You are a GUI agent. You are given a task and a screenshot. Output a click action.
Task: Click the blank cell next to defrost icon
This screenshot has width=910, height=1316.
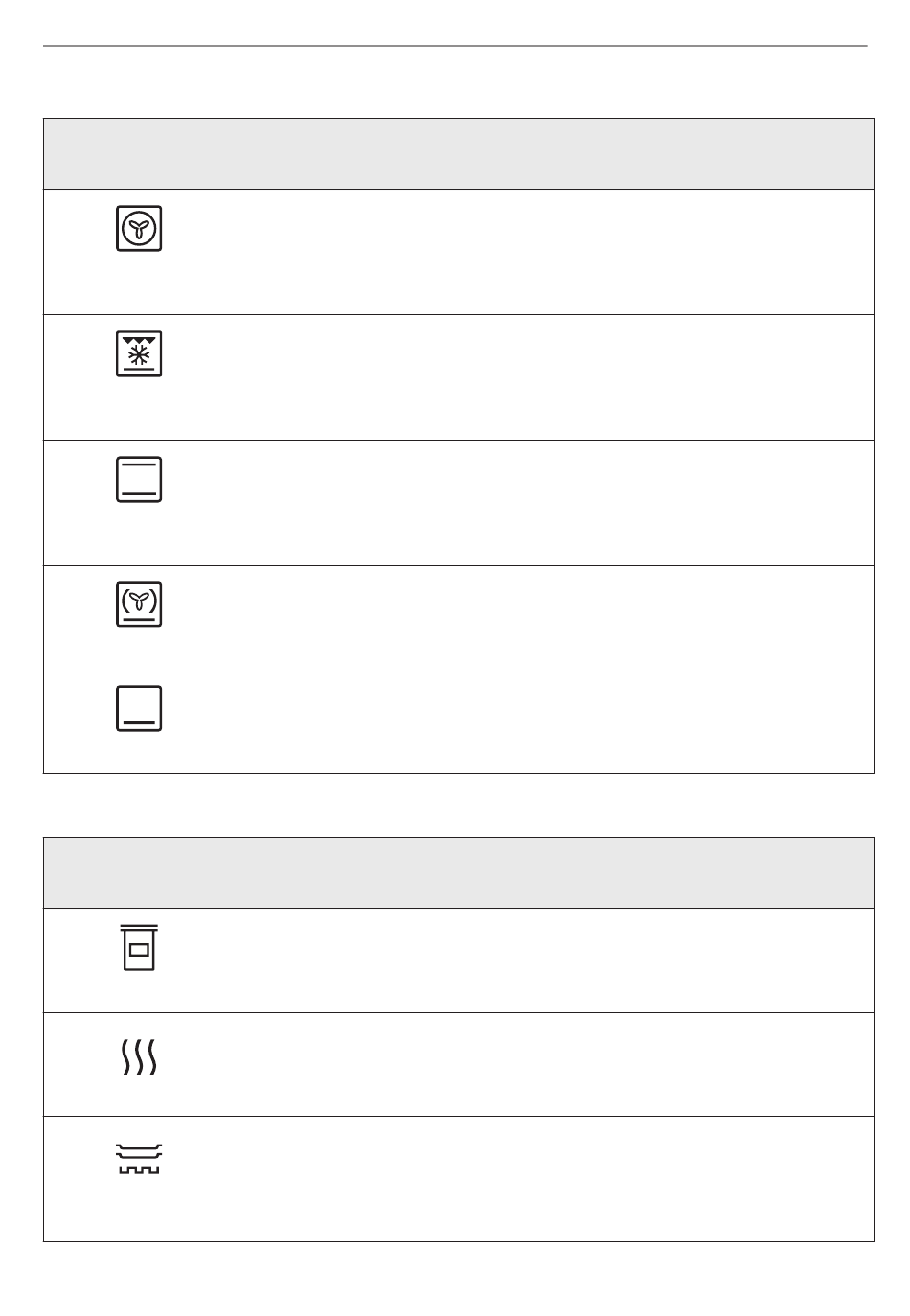557,377
